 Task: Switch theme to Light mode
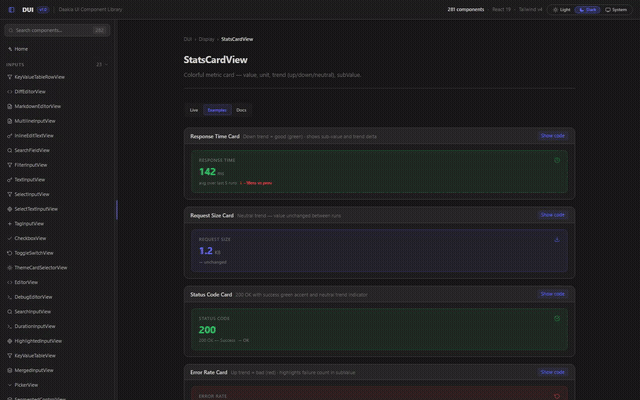(x=562, y=9)
